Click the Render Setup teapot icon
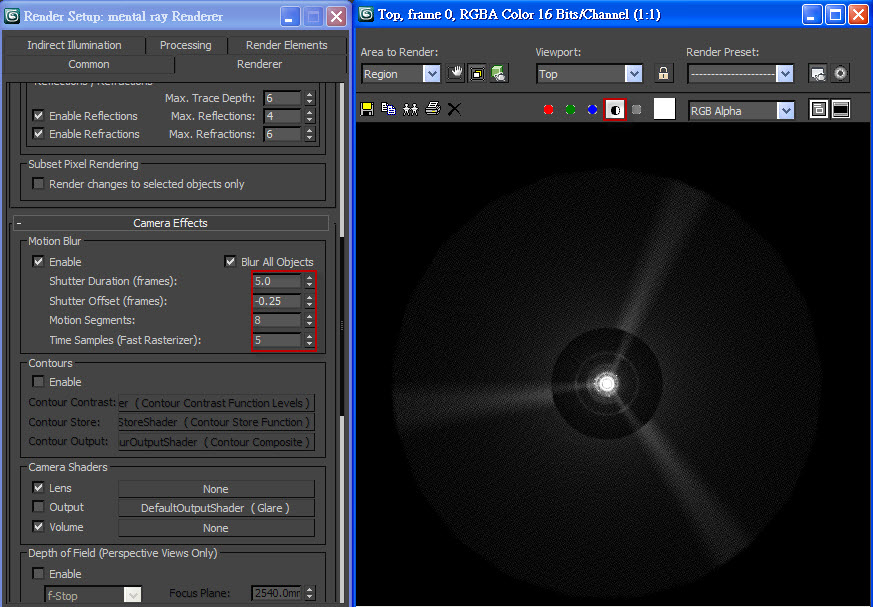This screenshot has height=607, width=873. coord(499,73)
